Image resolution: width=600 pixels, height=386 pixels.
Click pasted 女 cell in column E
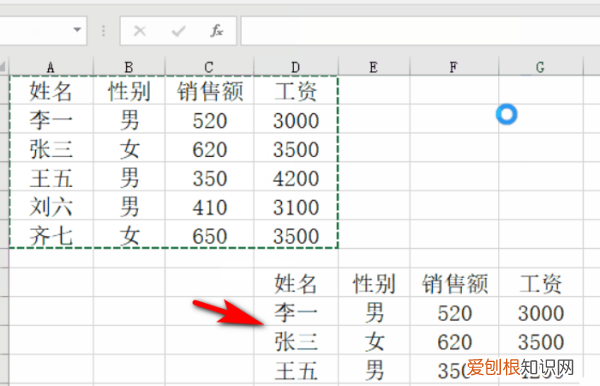coord(374,340)
